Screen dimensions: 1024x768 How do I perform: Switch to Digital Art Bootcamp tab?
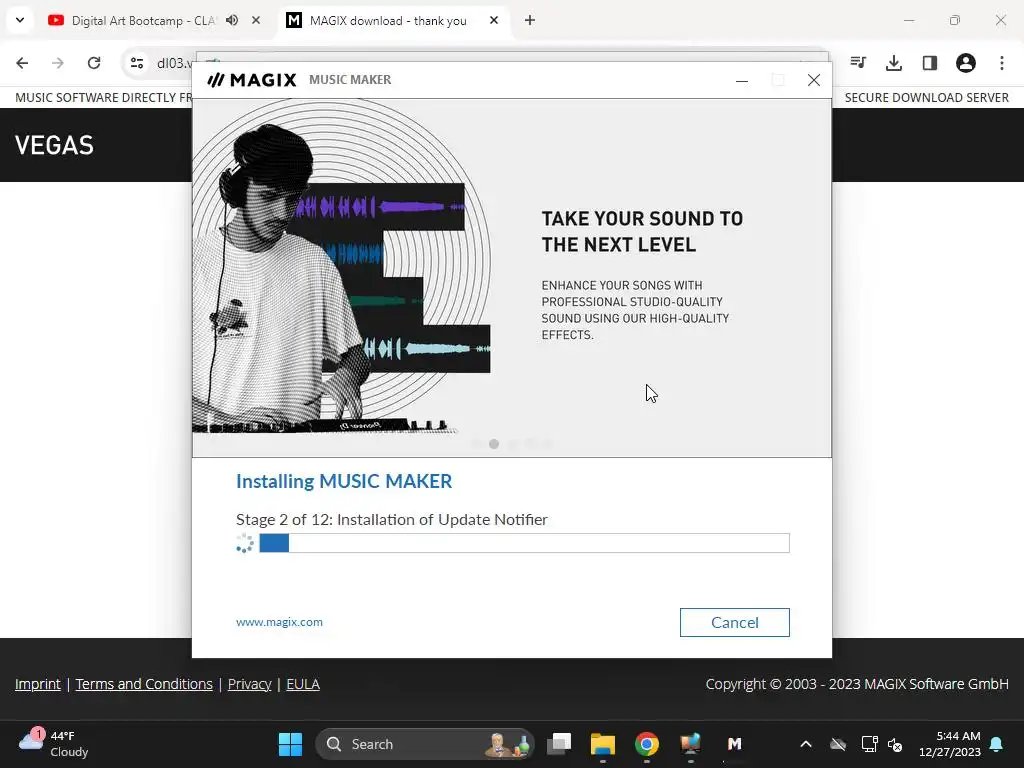[144, 21]
